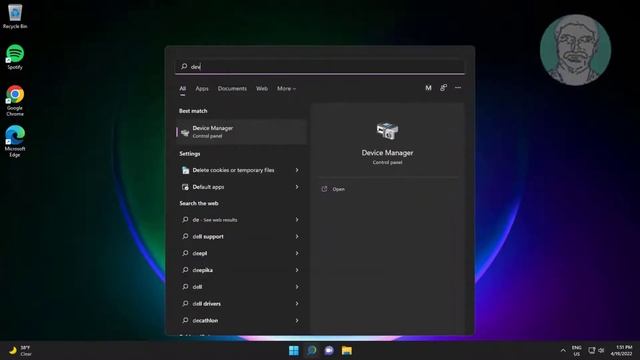Switch to the Web search tab

pos(262,89)
